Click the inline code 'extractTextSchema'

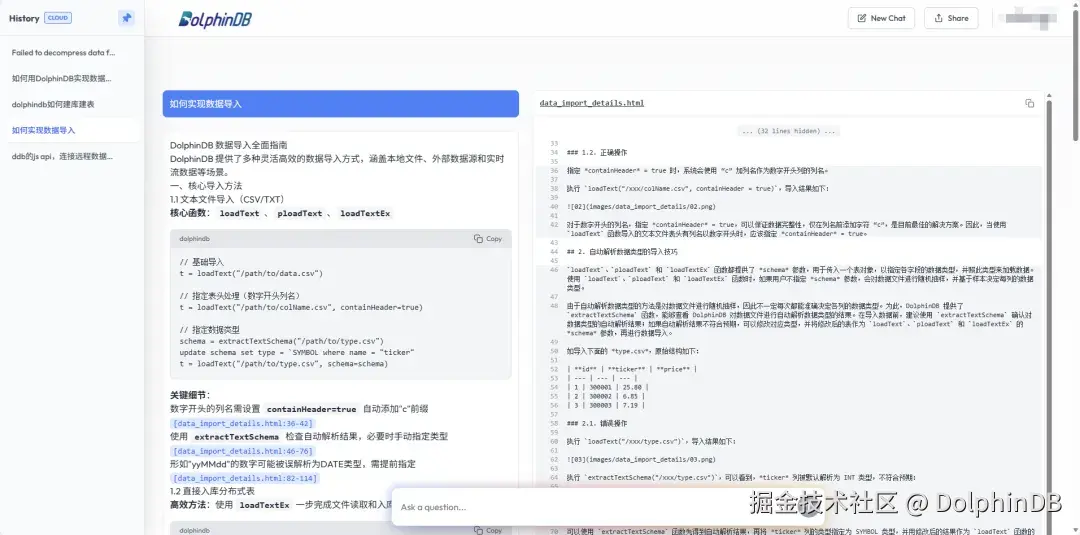tap(237, 437)
